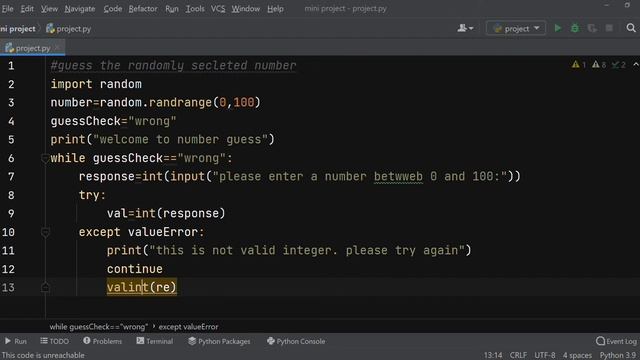
Task: Click the Python 3.9 interpreter selector
Action: tap(618, 355)
